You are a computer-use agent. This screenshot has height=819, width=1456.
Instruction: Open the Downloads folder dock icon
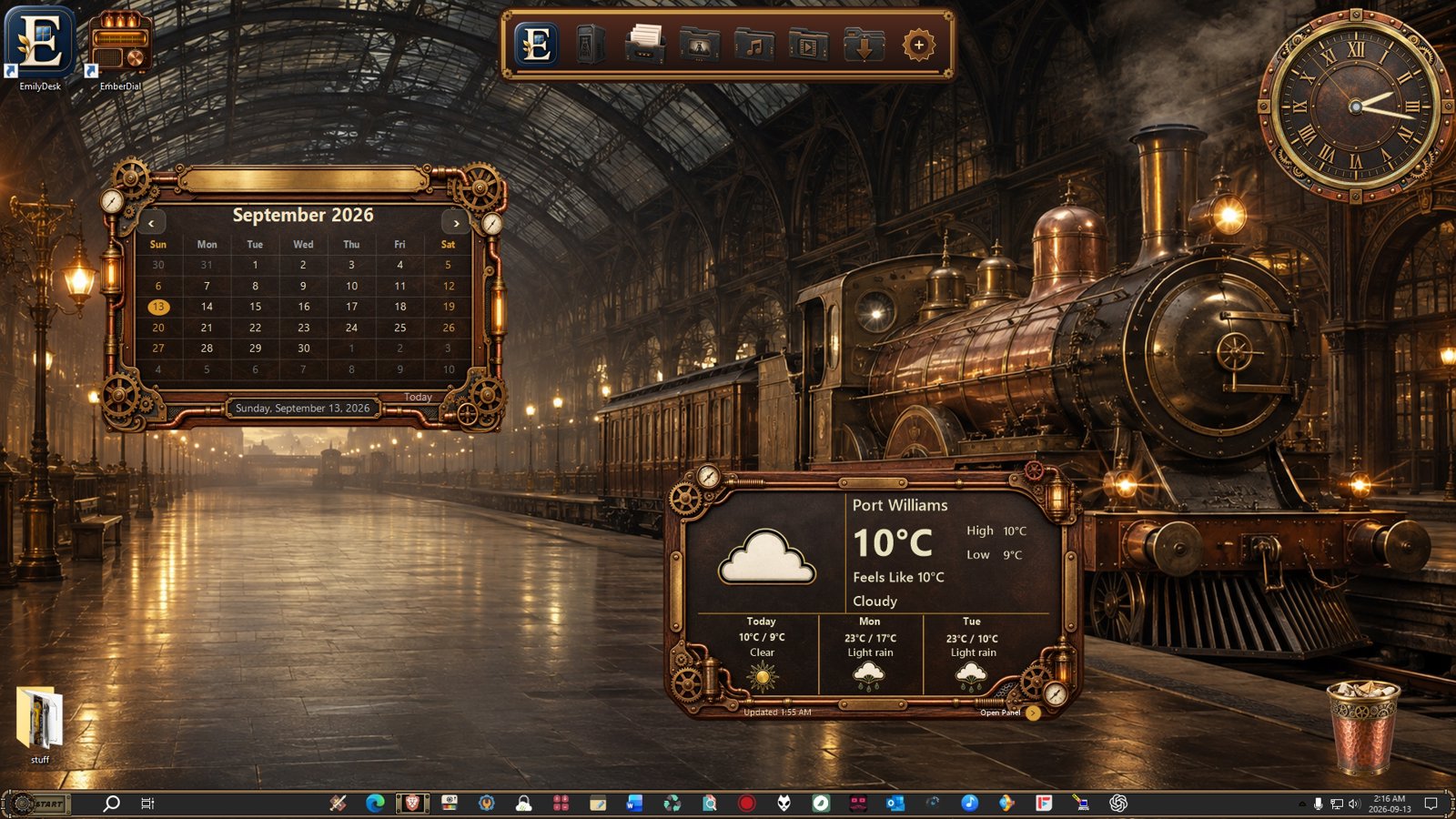864,45
